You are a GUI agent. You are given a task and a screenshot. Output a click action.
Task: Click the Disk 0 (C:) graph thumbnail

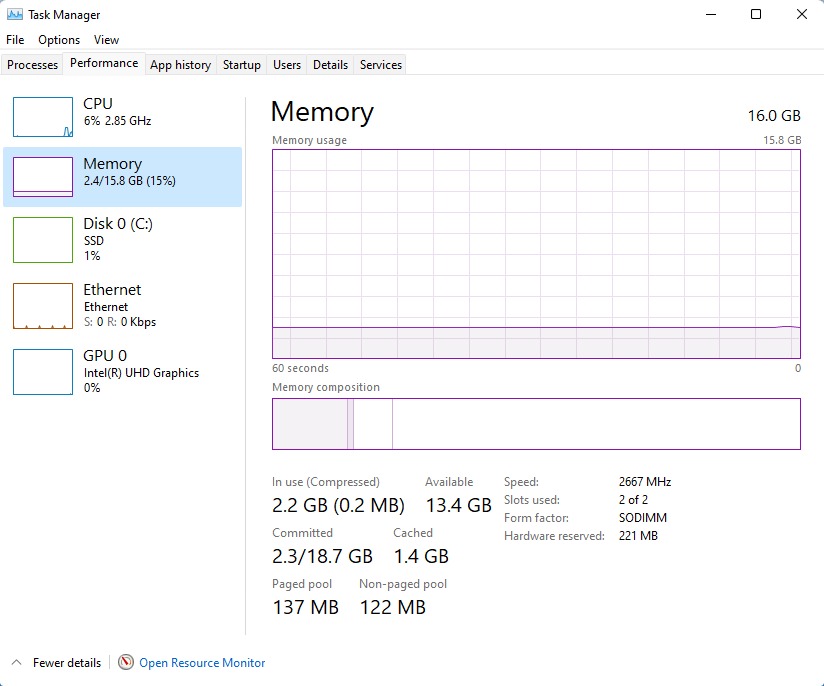(x=43, y=240)
